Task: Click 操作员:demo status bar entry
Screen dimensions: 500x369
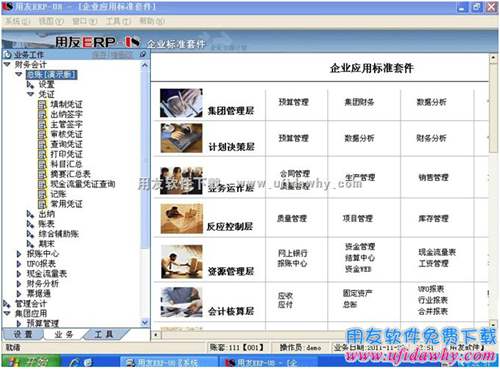Action: point(300,348)
